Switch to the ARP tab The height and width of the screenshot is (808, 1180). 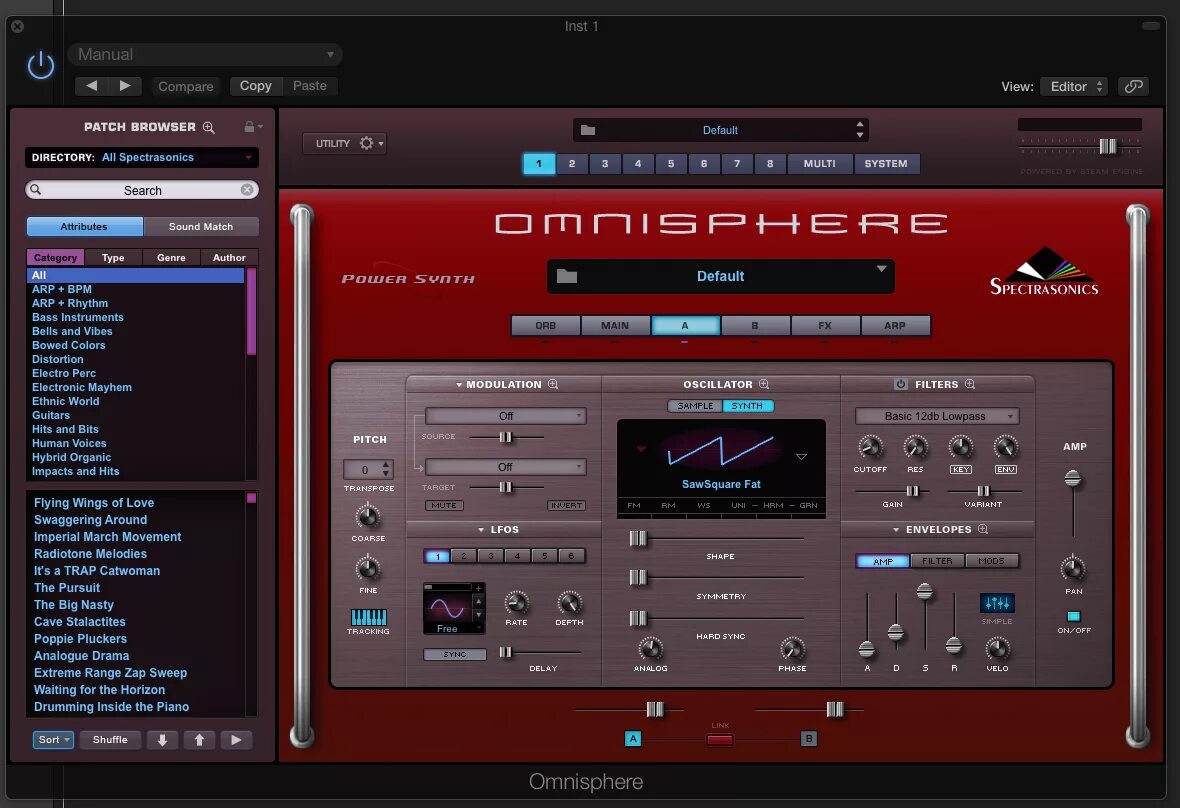(x=895, y=325)
